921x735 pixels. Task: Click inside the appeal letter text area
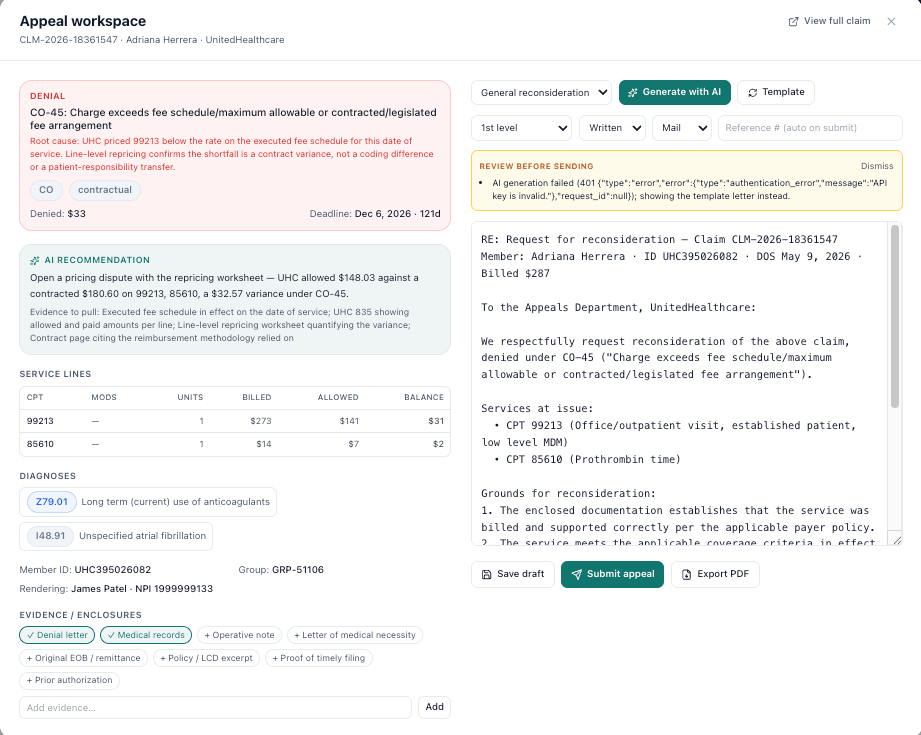680,383
